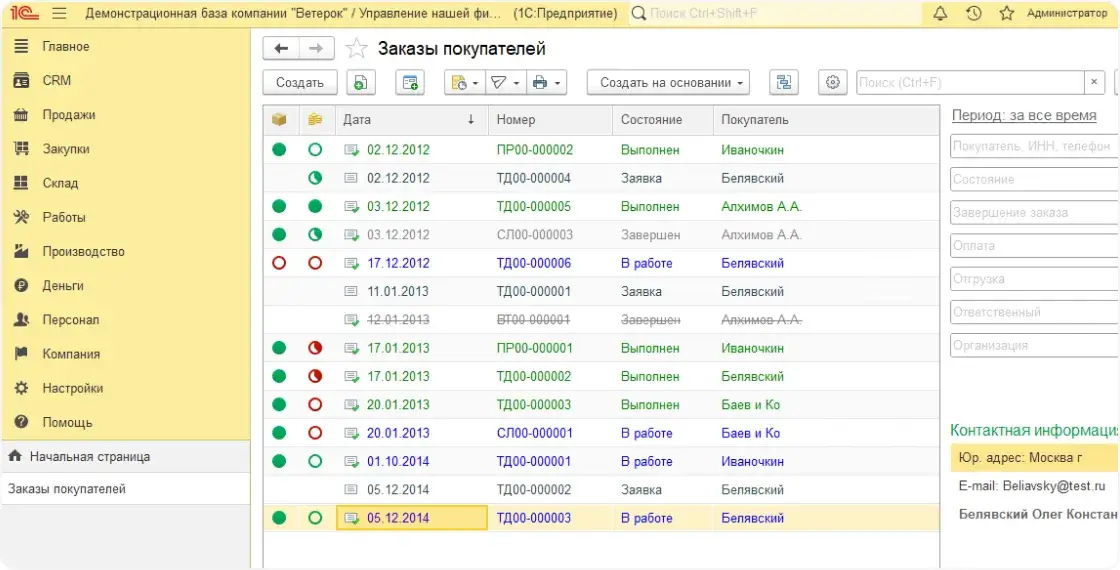Screen dimensions: 1120x570
Task: Open CRM section
Action: [x=56, y=81]
